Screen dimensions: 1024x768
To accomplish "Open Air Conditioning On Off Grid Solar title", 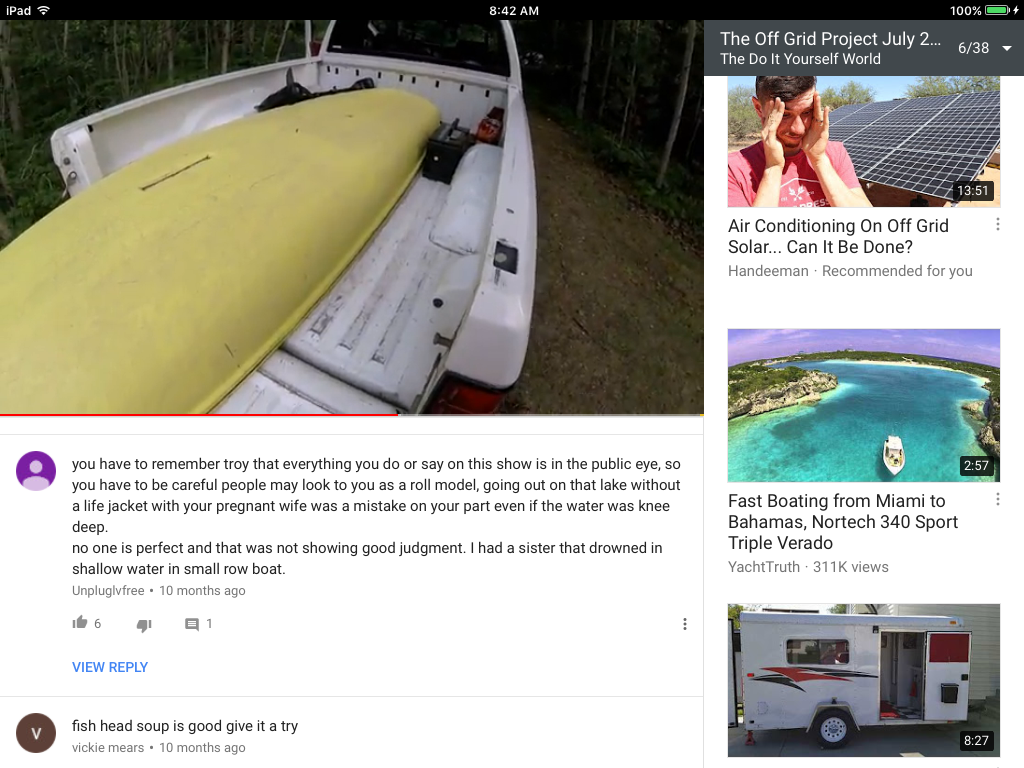I will click(x=838, y=236).
